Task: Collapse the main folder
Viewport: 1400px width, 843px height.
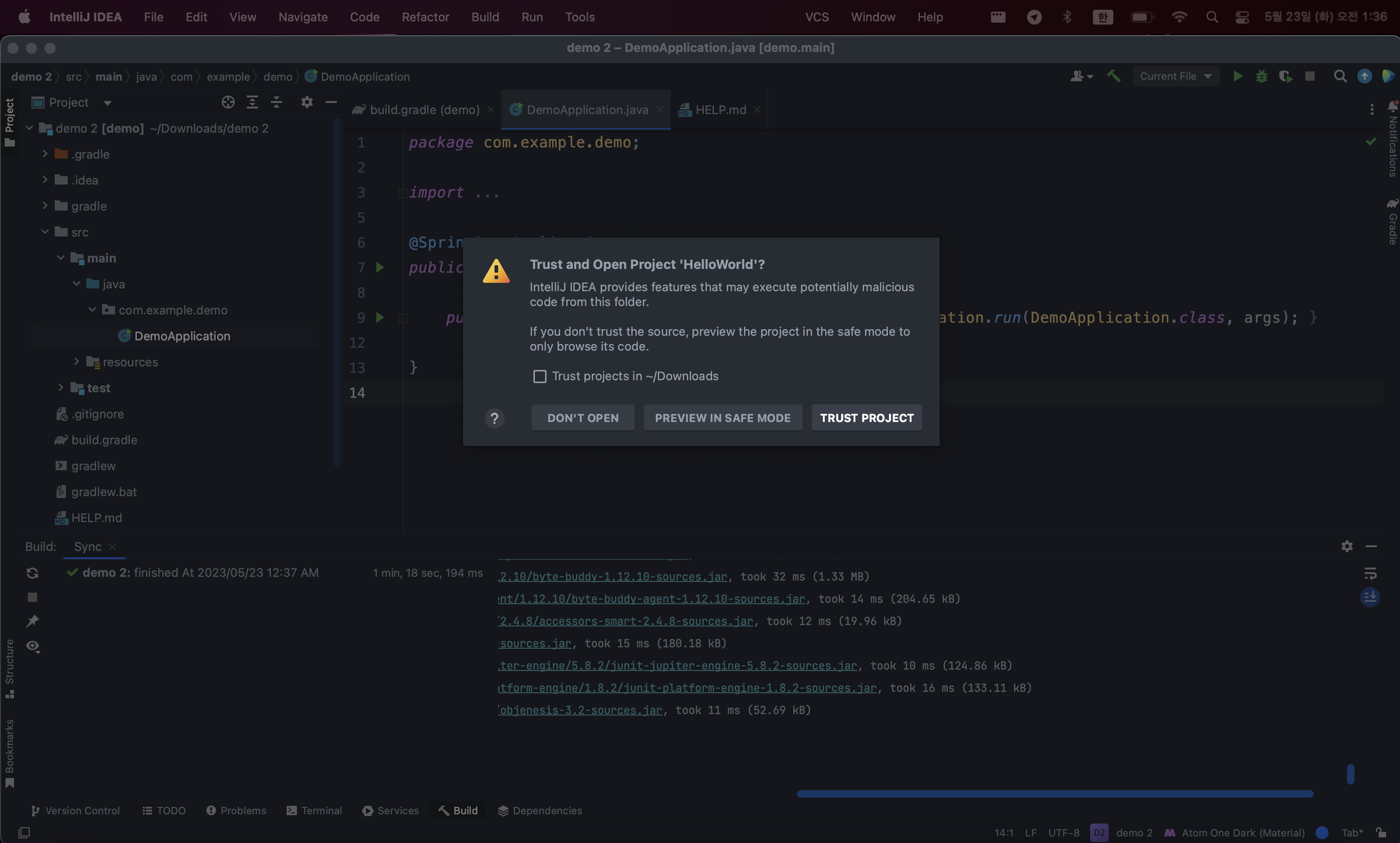Action: (61, 258)
